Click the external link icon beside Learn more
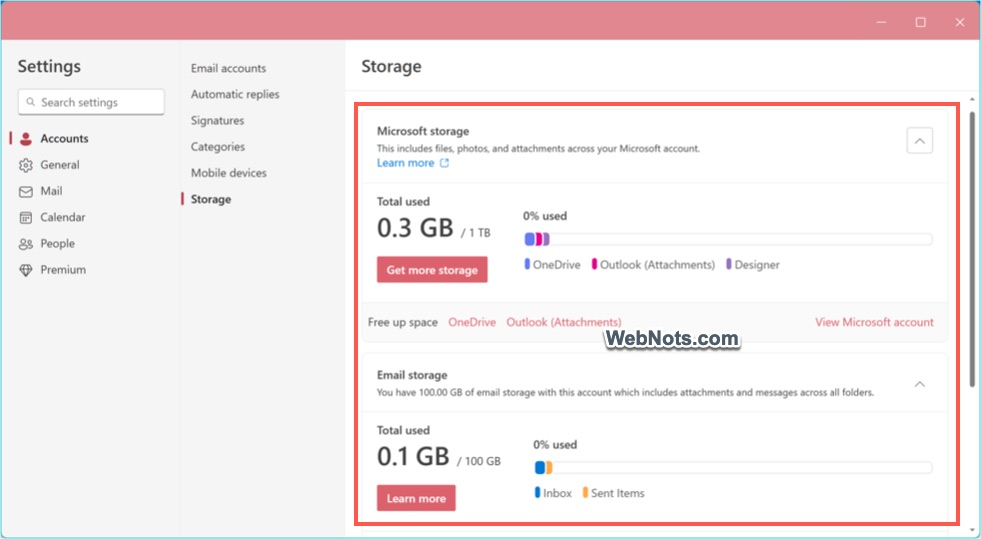The height and width of the screenshot is (539, 981). (444, 163)
